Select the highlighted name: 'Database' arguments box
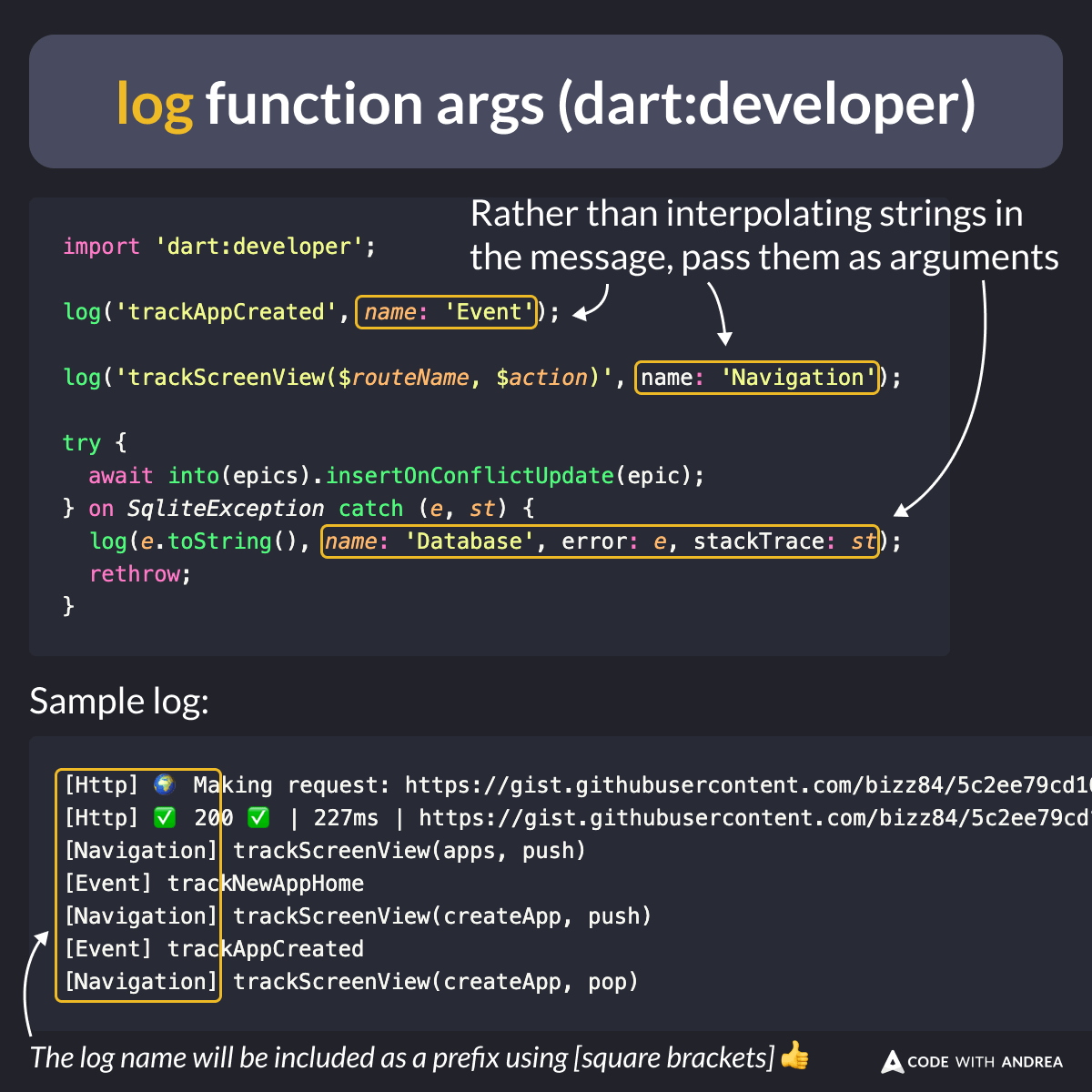The height and width of the screenshot is (1092, 1092). coord(599,541)
